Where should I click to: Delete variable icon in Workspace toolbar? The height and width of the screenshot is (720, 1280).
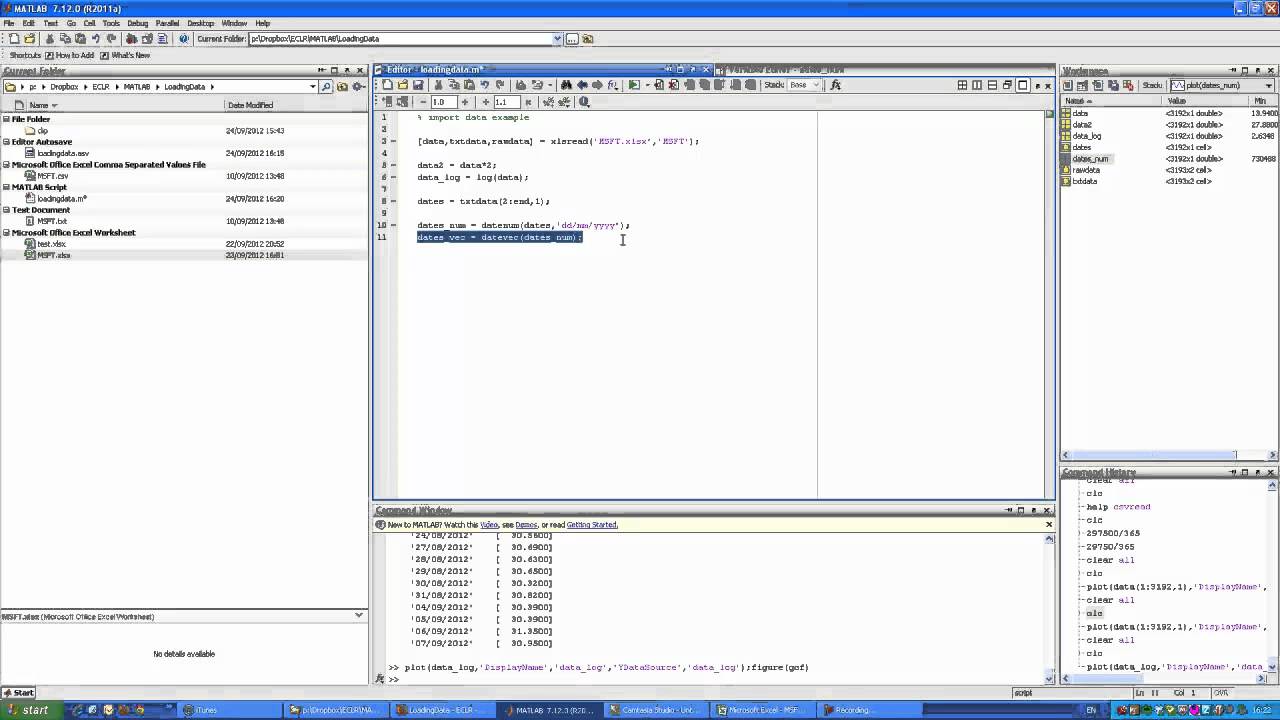pyautogui.click(x=1127, y=85)
